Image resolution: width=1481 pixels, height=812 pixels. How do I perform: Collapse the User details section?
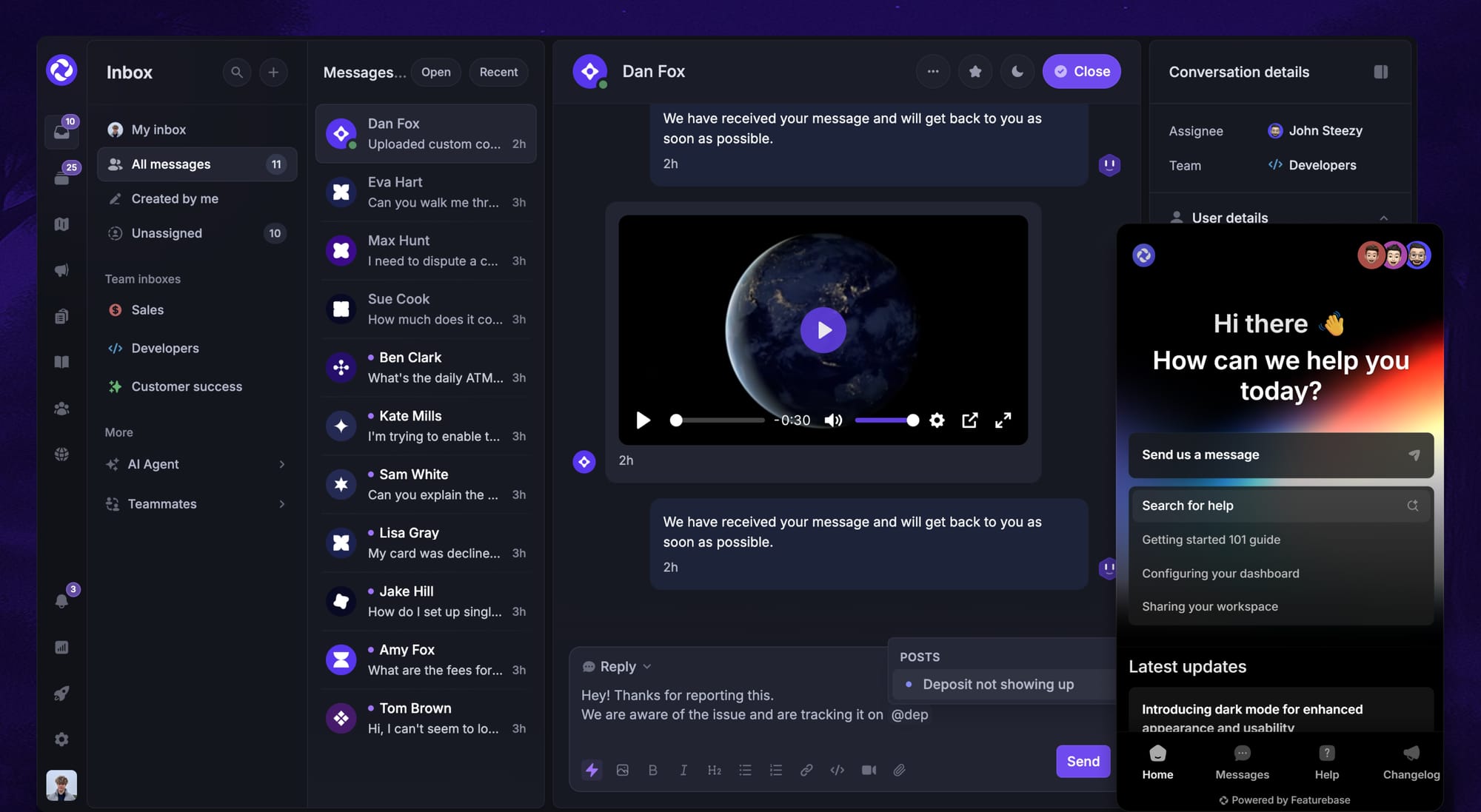[x=1385, y=218]
